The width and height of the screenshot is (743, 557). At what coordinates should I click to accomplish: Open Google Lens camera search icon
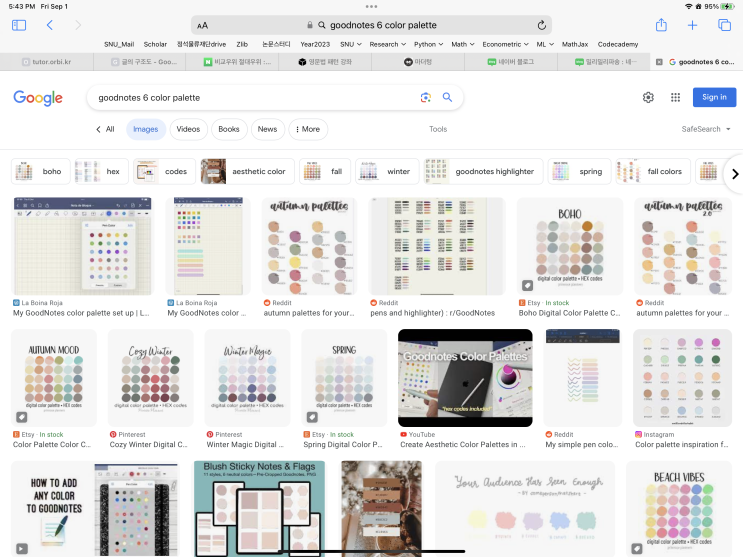tap(426, 98)
